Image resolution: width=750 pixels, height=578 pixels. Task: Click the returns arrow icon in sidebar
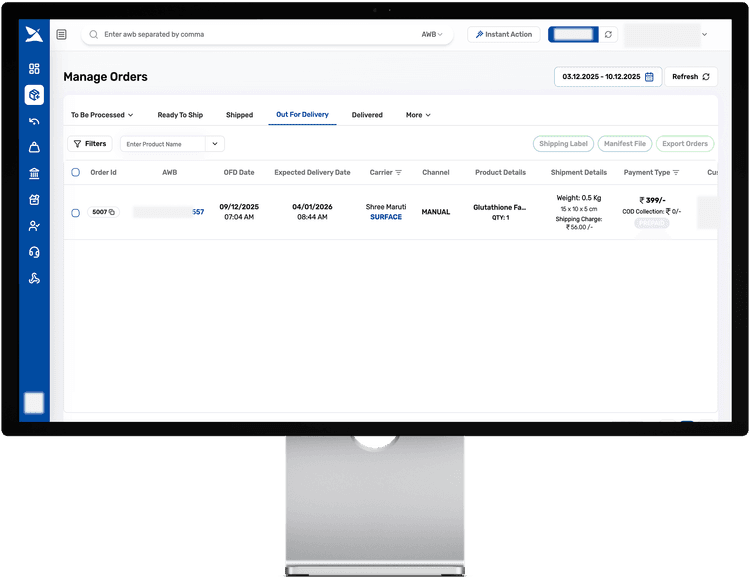point(34,121)
